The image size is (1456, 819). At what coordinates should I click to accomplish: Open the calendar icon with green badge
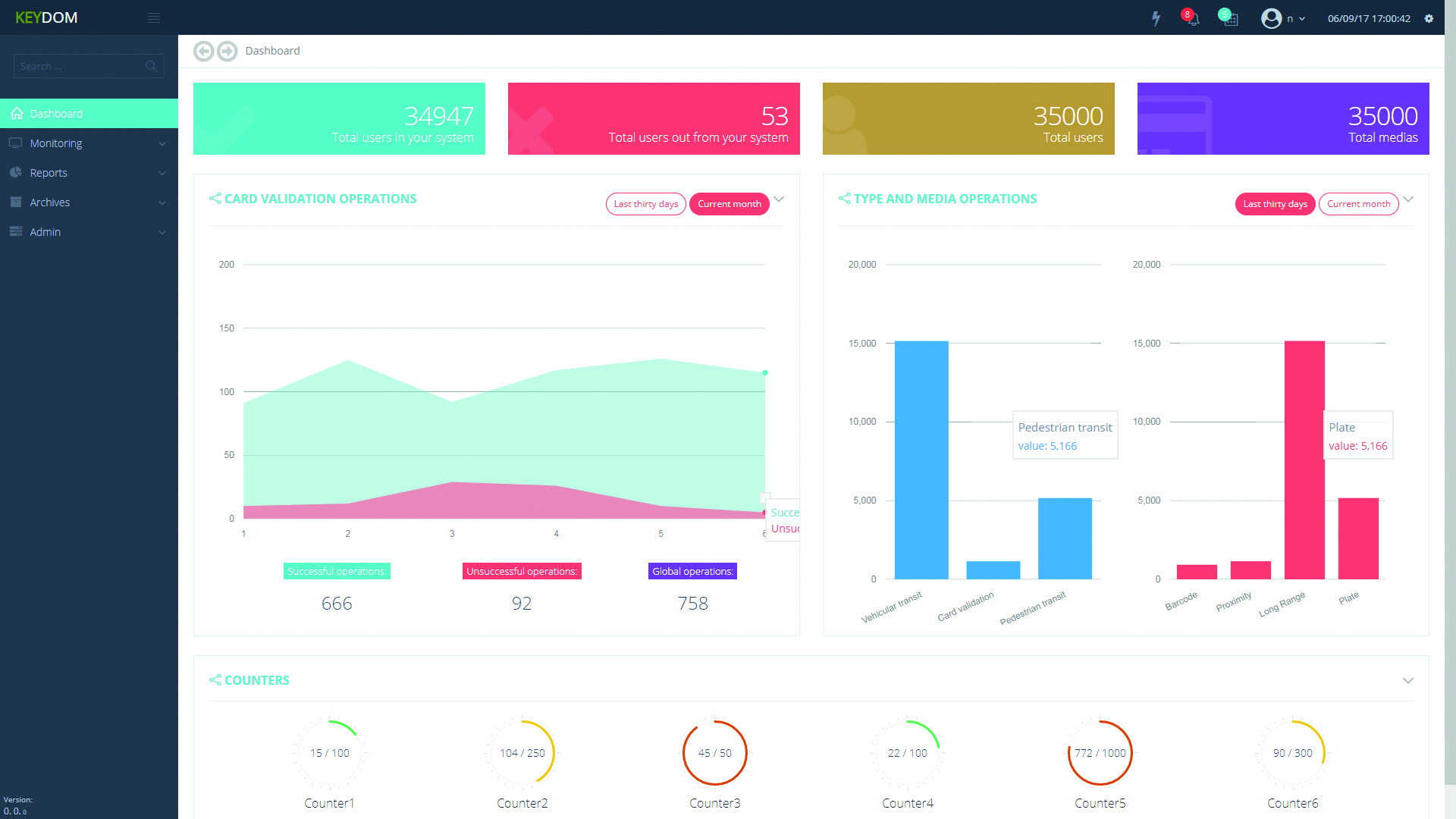[1230, 19]
